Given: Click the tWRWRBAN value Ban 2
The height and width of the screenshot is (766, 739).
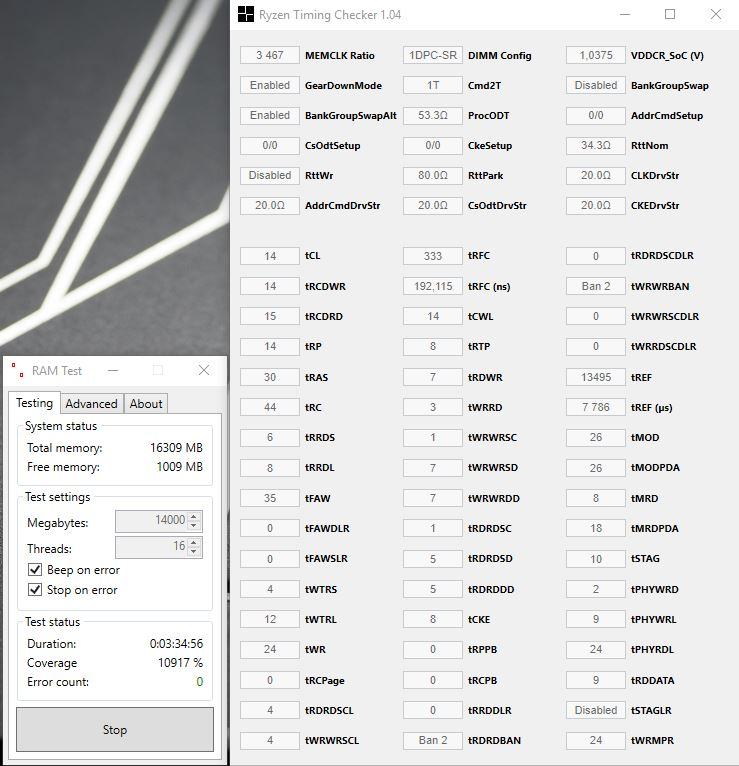Looking at the screenshot, I should [x=596, y=286].
